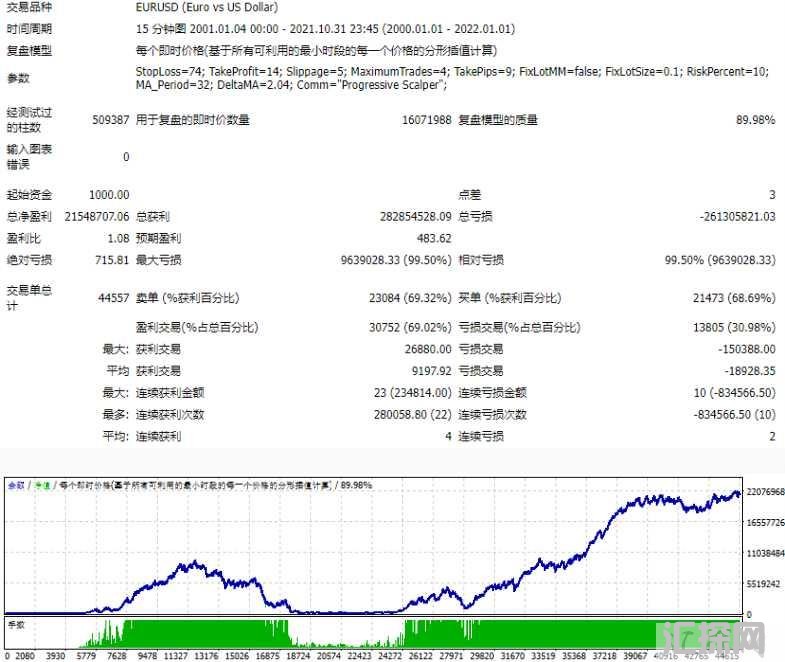Click relative drawdown 99.50% (9639028.33)

point(720,260)
